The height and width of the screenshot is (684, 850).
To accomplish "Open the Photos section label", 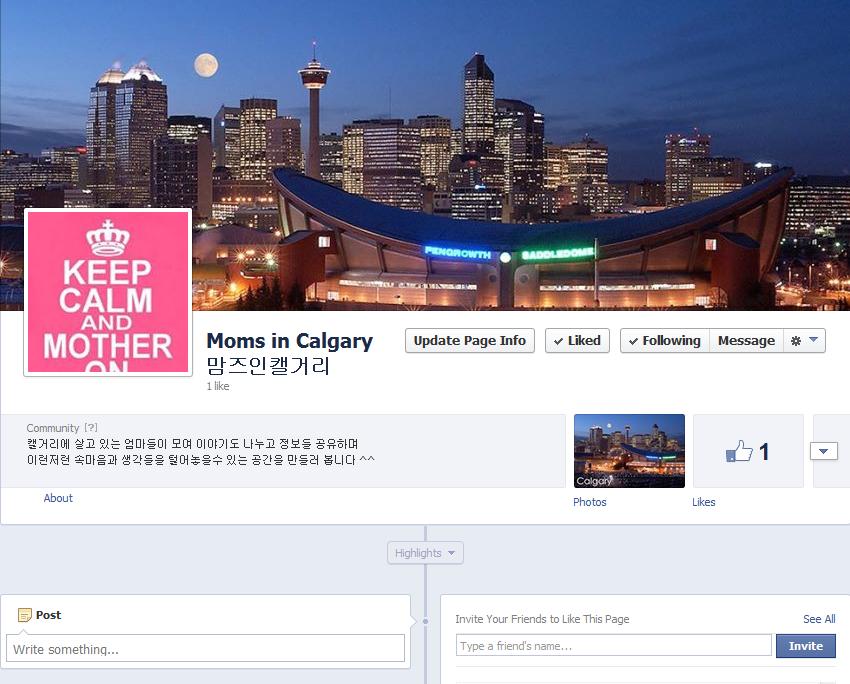I will pos(590,502).
